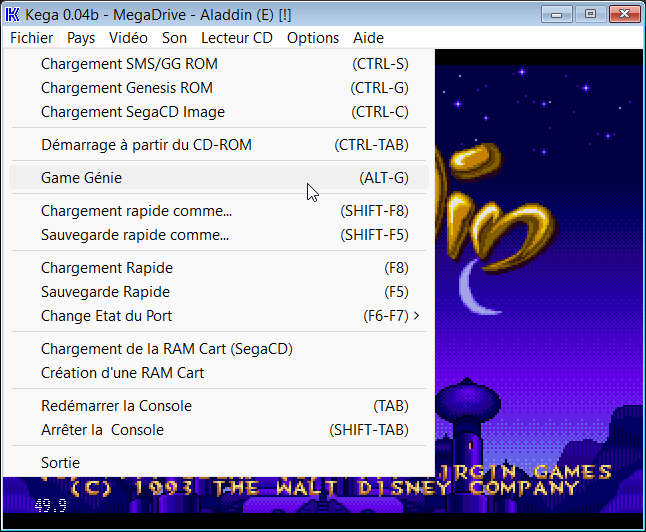Choose Arrêter la Console
Screen dimensions: 646x532
219,430
